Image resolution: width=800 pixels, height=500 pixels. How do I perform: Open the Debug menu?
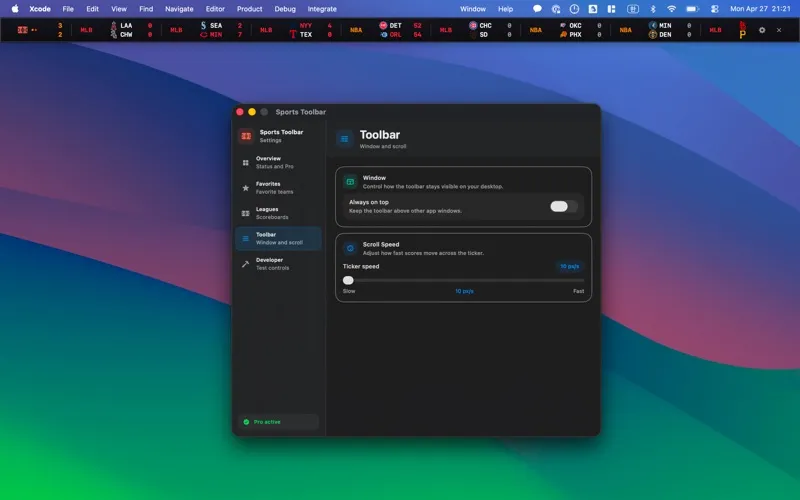point(285,9)
